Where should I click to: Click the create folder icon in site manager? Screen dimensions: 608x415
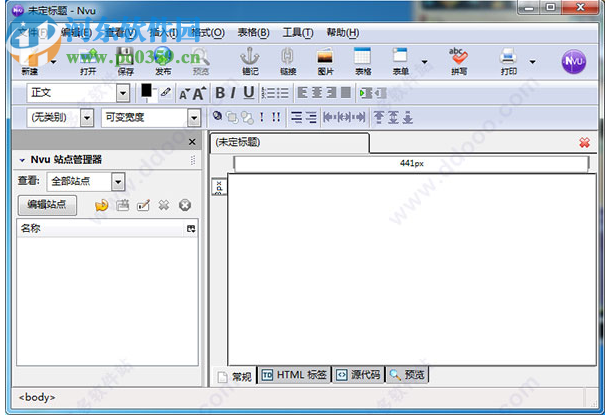coord(123,205)
